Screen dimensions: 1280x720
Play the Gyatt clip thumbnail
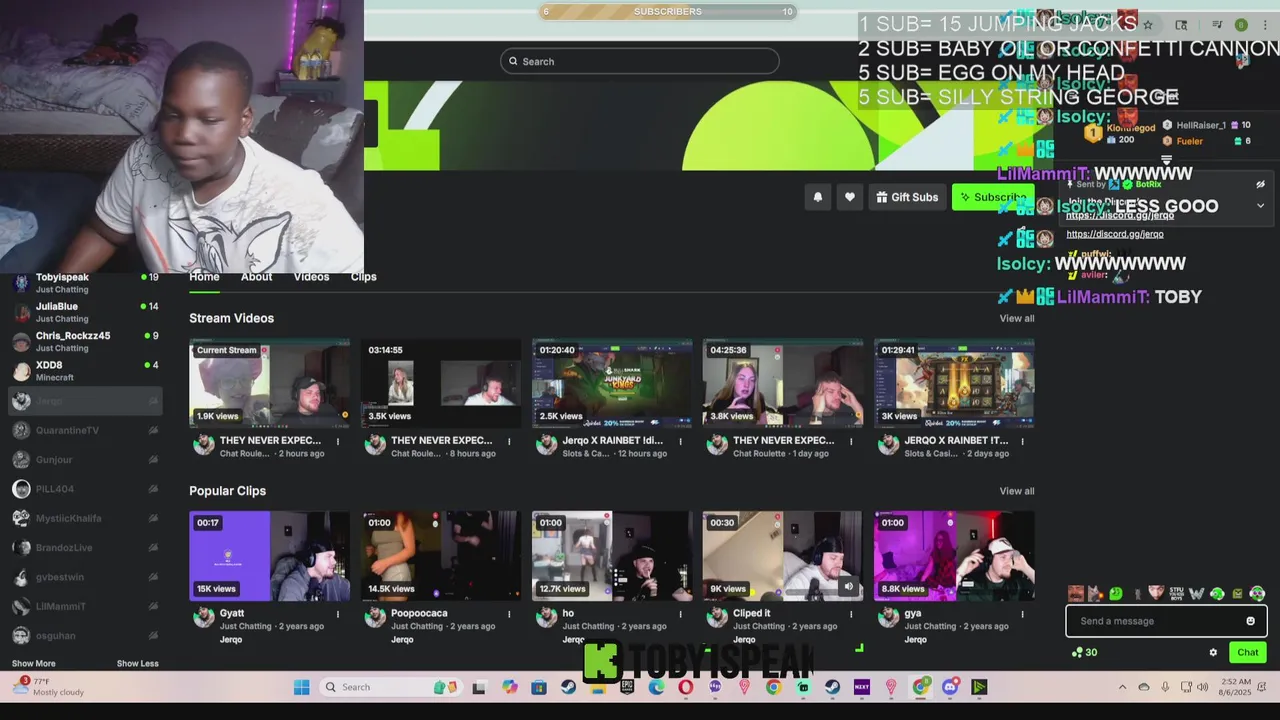point(270,556)
